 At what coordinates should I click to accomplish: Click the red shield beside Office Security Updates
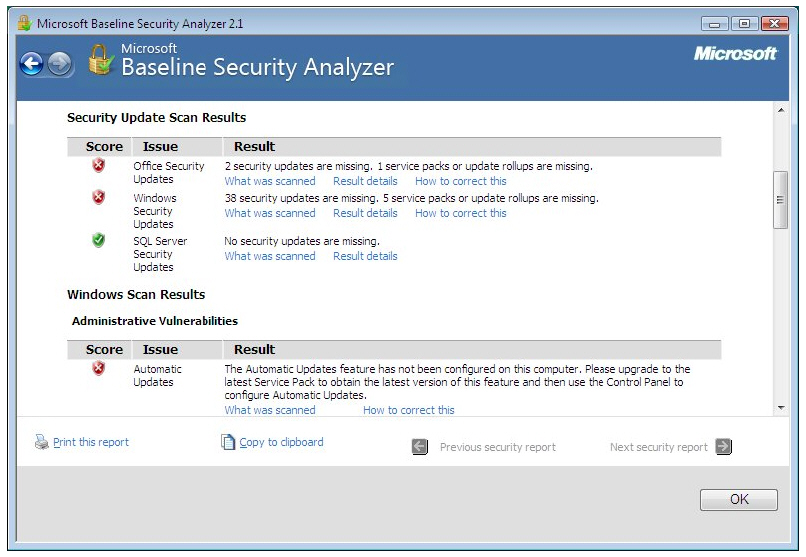click(99, 165)
